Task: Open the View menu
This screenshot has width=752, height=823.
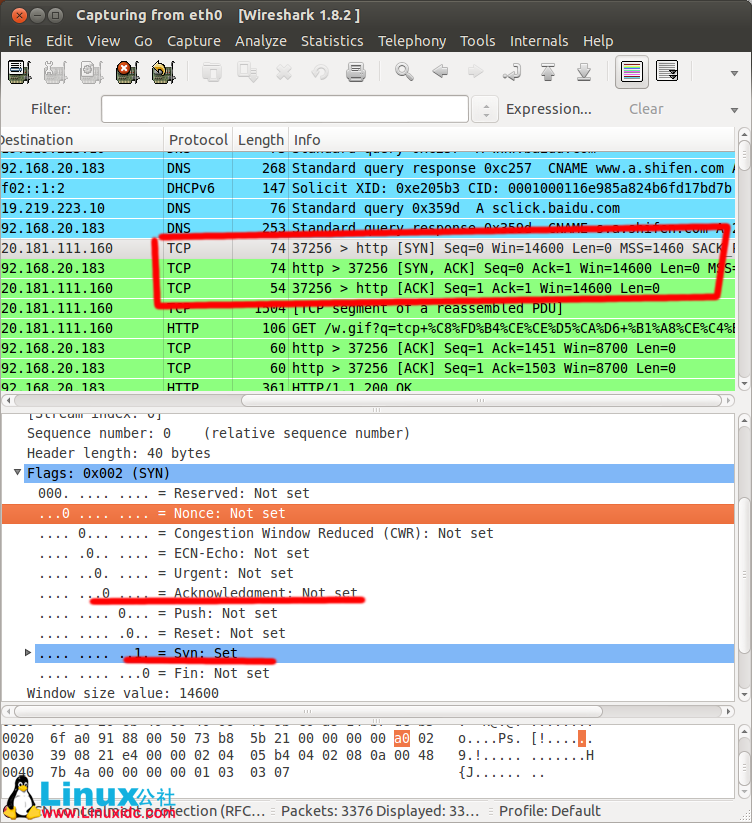Action: coord(103,41)
